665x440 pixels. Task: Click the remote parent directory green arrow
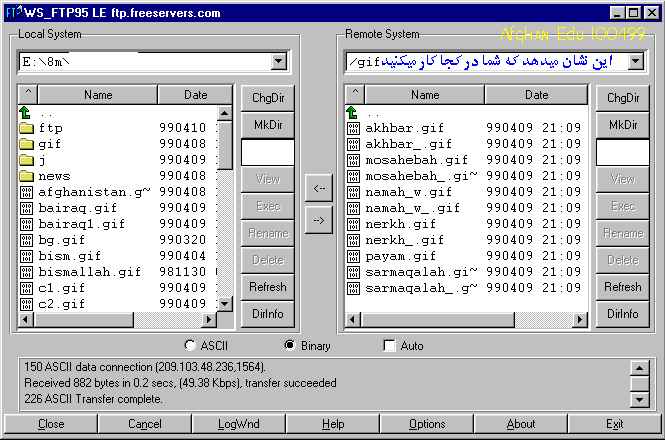pyautogui.click(x=352, y=113)
